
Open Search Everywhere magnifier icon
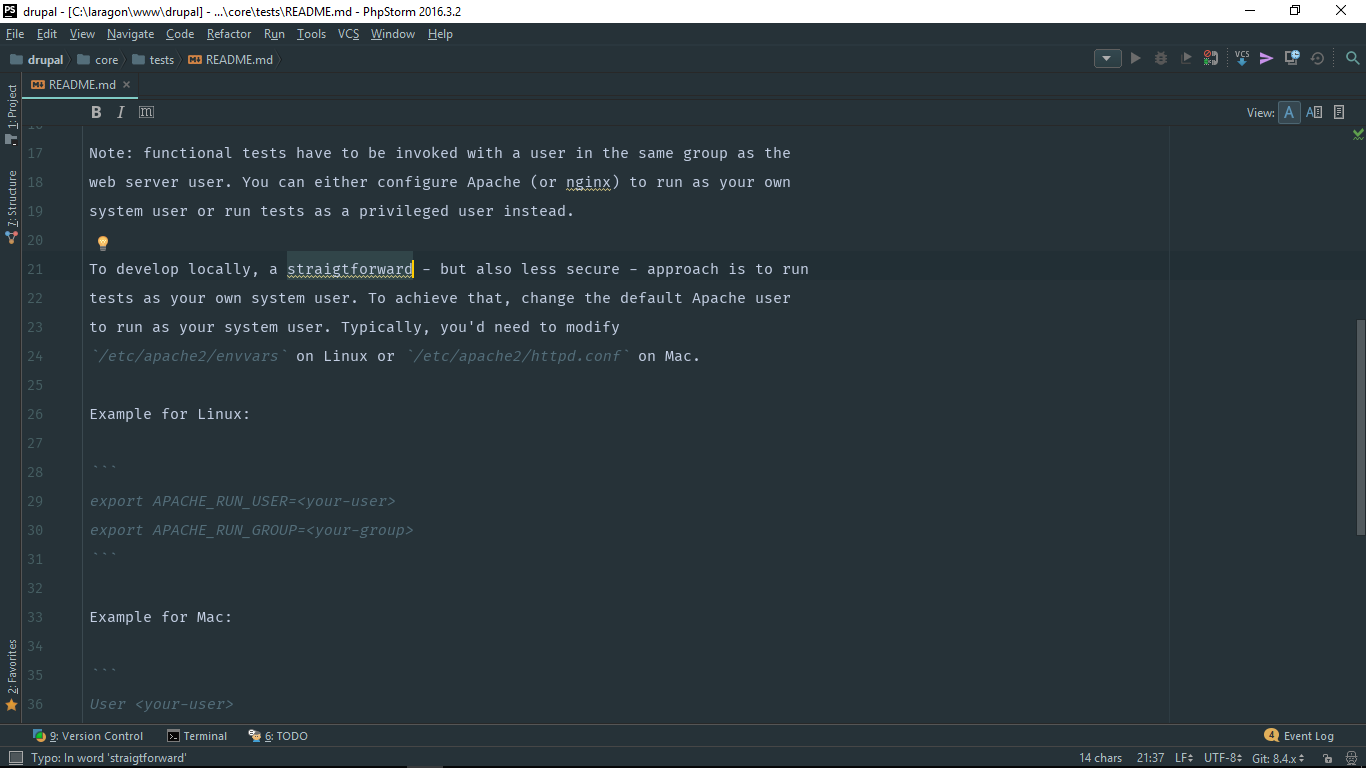click(1352, 59)
